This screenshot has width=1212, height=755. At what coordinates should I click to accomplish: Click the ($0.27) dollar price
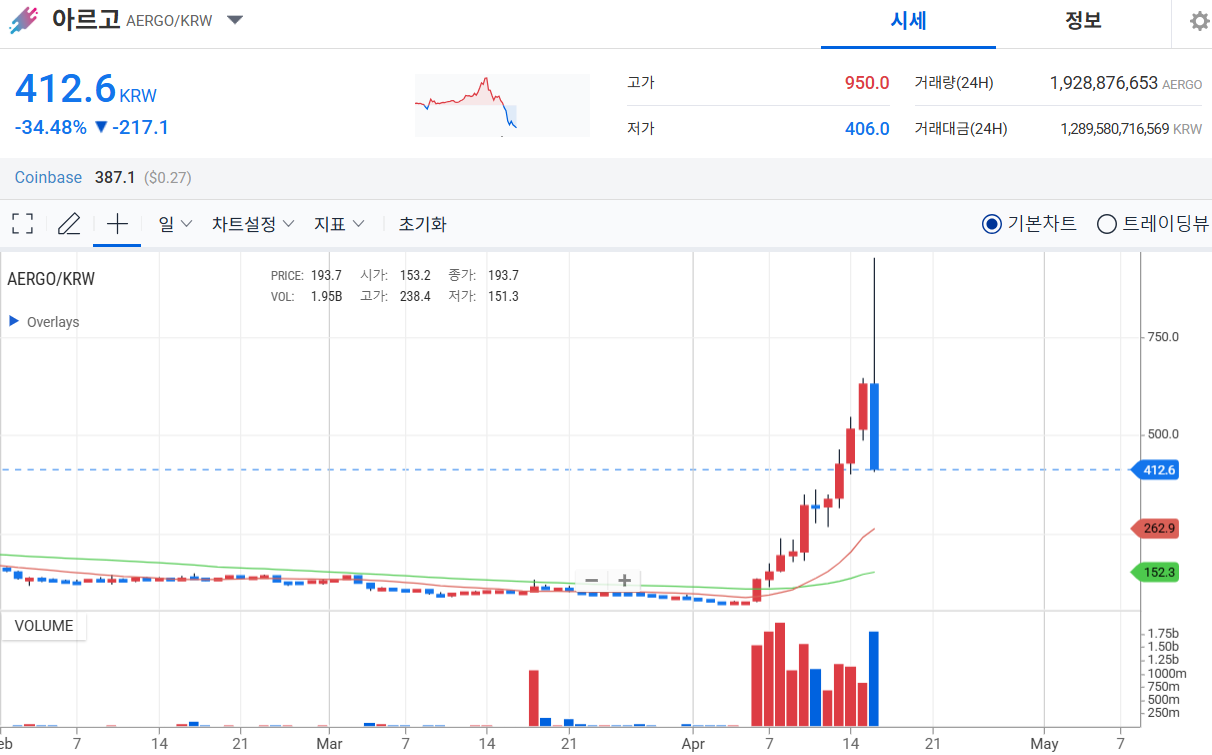pos(168,177)
